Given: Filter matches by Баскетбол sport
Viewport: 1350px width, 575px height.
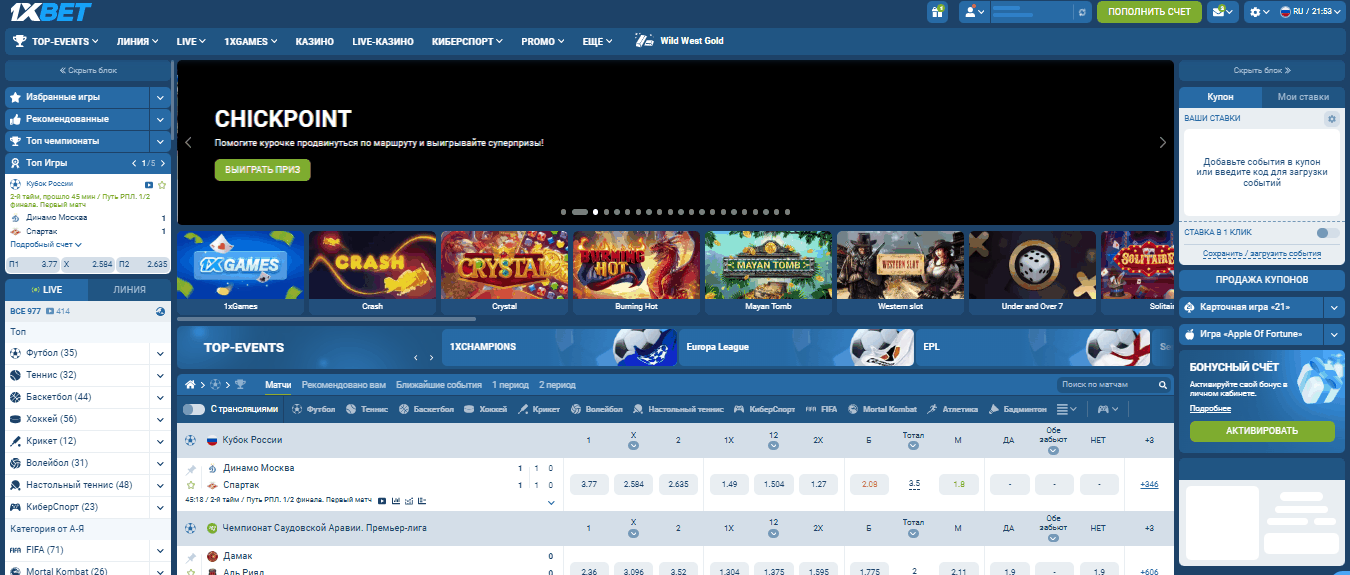Looking at the screenshot, I should point(428,409).
